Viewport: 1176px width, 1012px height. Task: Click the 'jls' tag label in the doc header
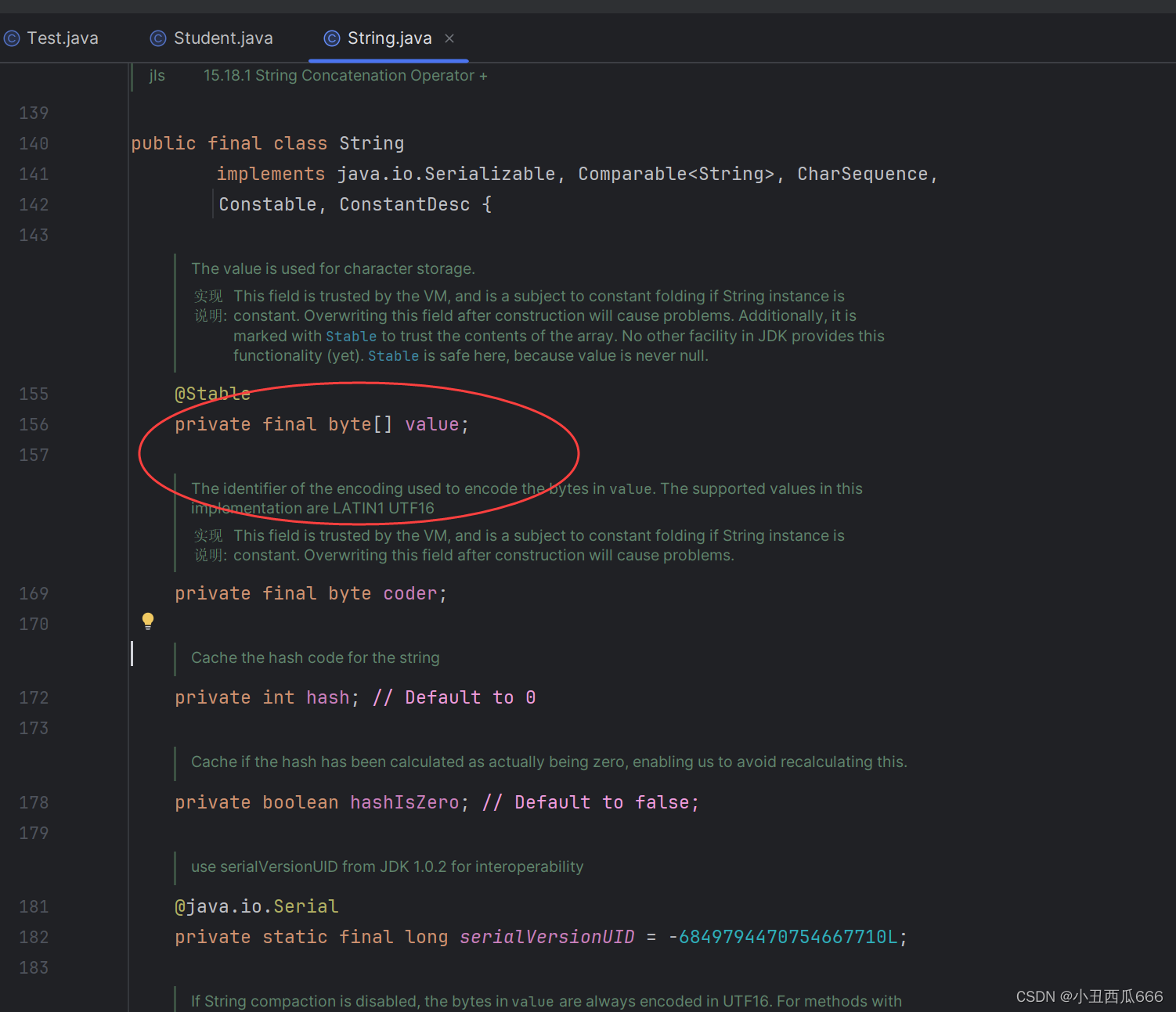pyautogui.click(x=157, y=76)
